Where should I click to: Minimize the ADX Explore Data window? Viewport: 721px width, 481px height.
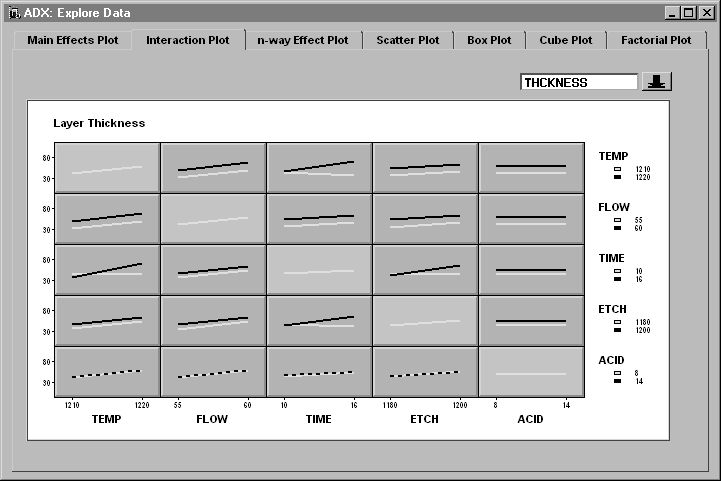[x=672, y=13]
